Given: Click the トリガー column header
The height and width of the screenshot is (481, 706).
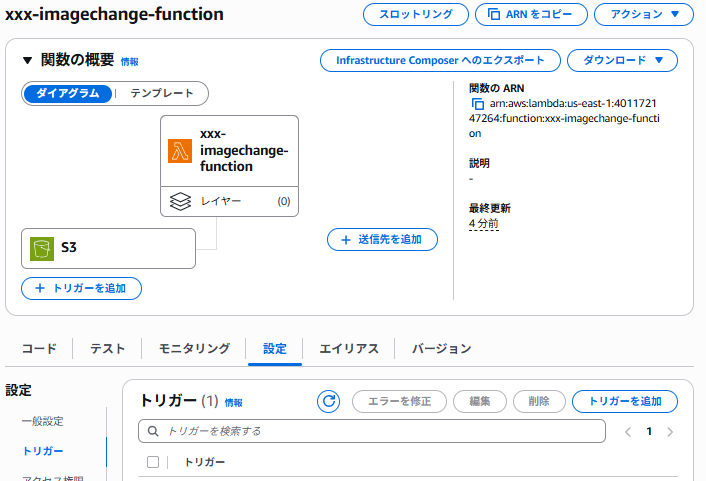Looking at the screenshot, I should point(205,462).
